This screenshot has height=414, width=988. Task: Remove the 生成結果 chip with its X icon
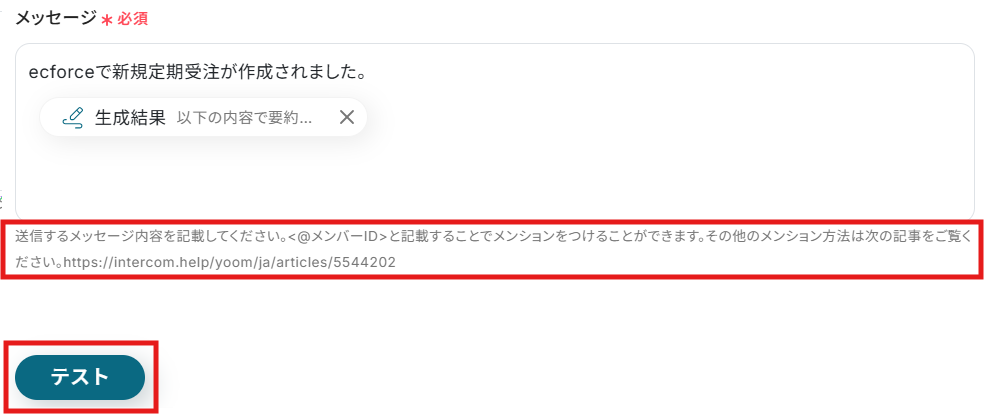(347, 117)
